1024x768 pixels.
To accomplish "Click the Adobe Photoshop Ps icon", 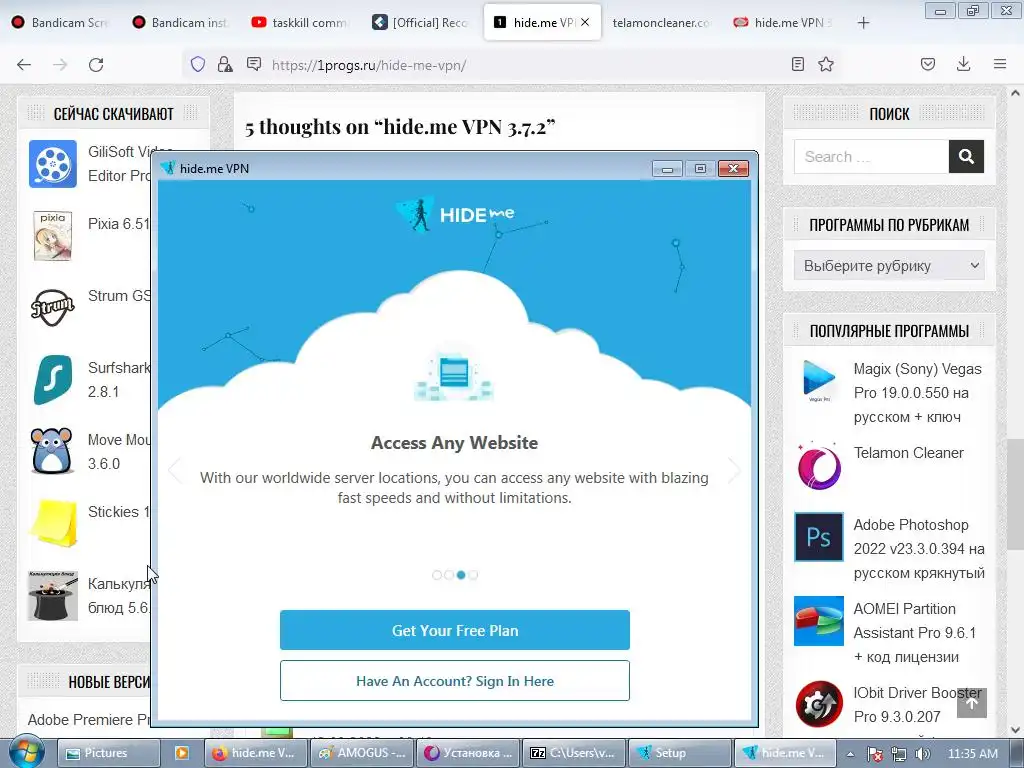I will point(819,537).
